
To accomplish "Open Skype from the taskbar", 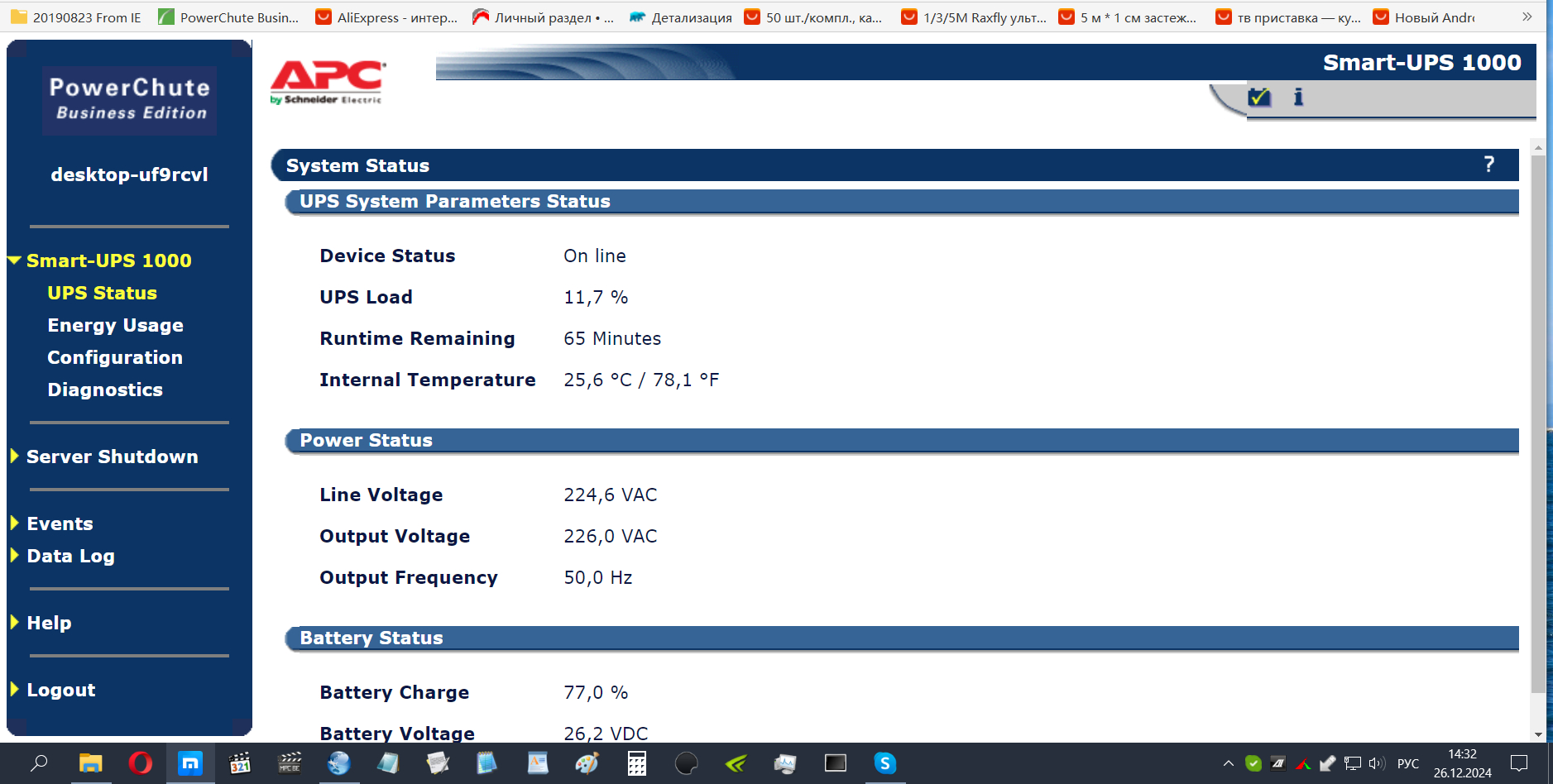I will tap(884, 763).
